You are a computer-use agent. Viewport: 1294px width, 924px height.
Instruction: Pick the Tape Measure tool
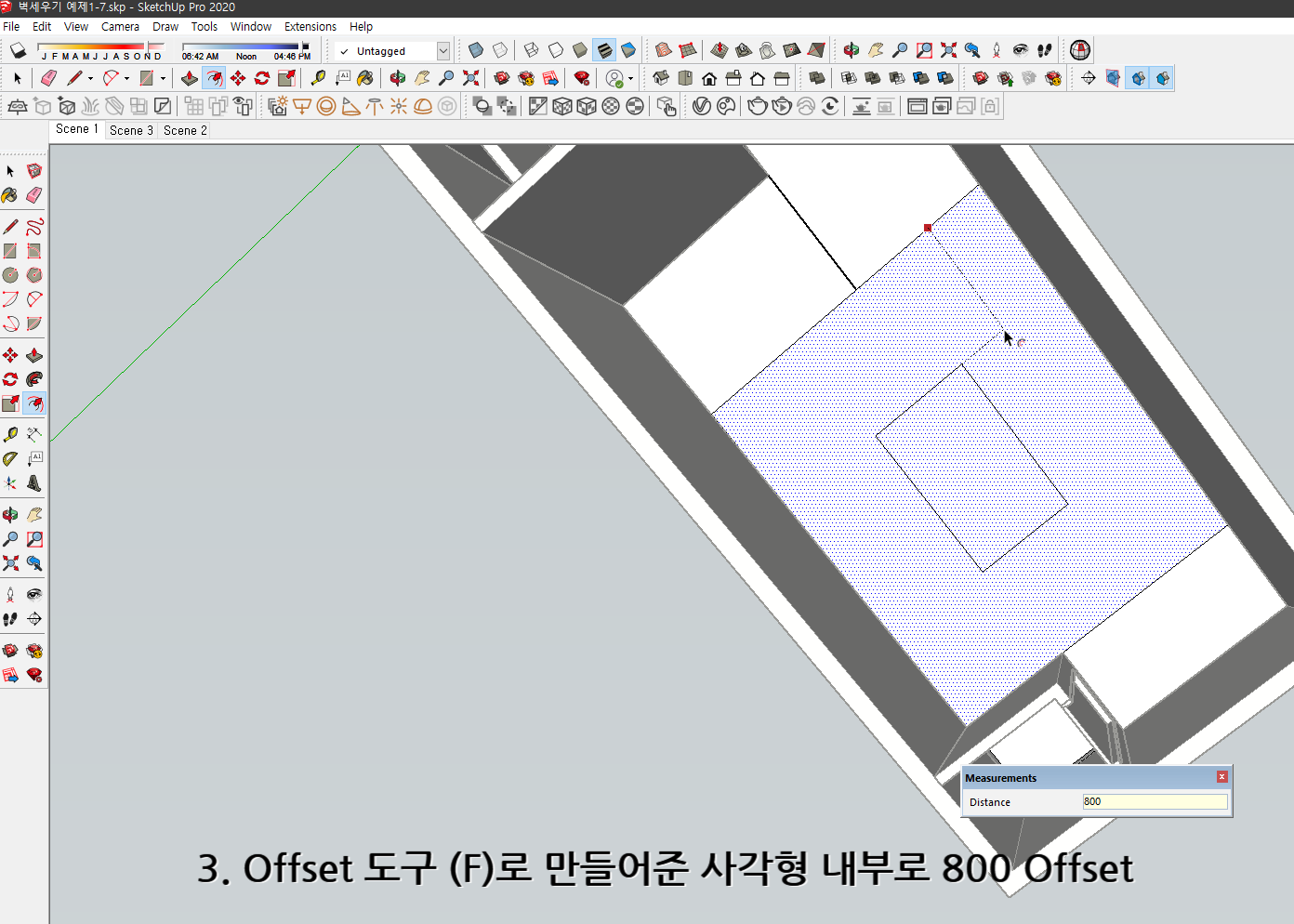point(319,78)
